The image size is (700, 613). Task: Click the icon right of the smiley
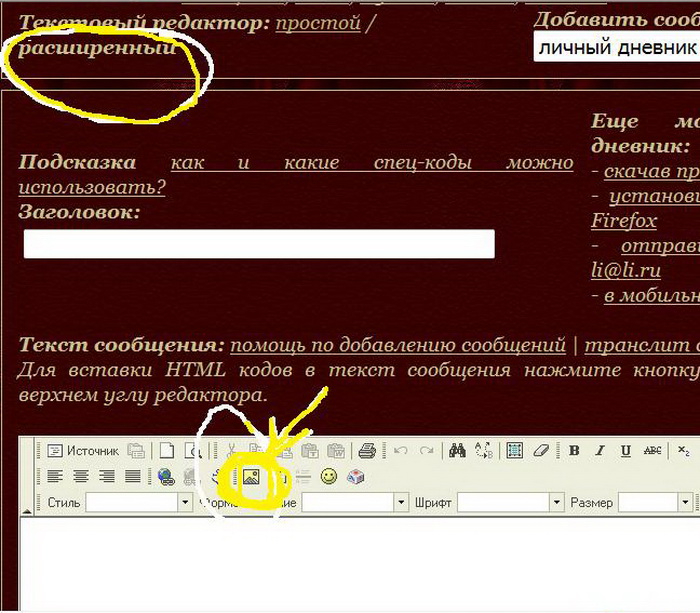tap(355, 477)
